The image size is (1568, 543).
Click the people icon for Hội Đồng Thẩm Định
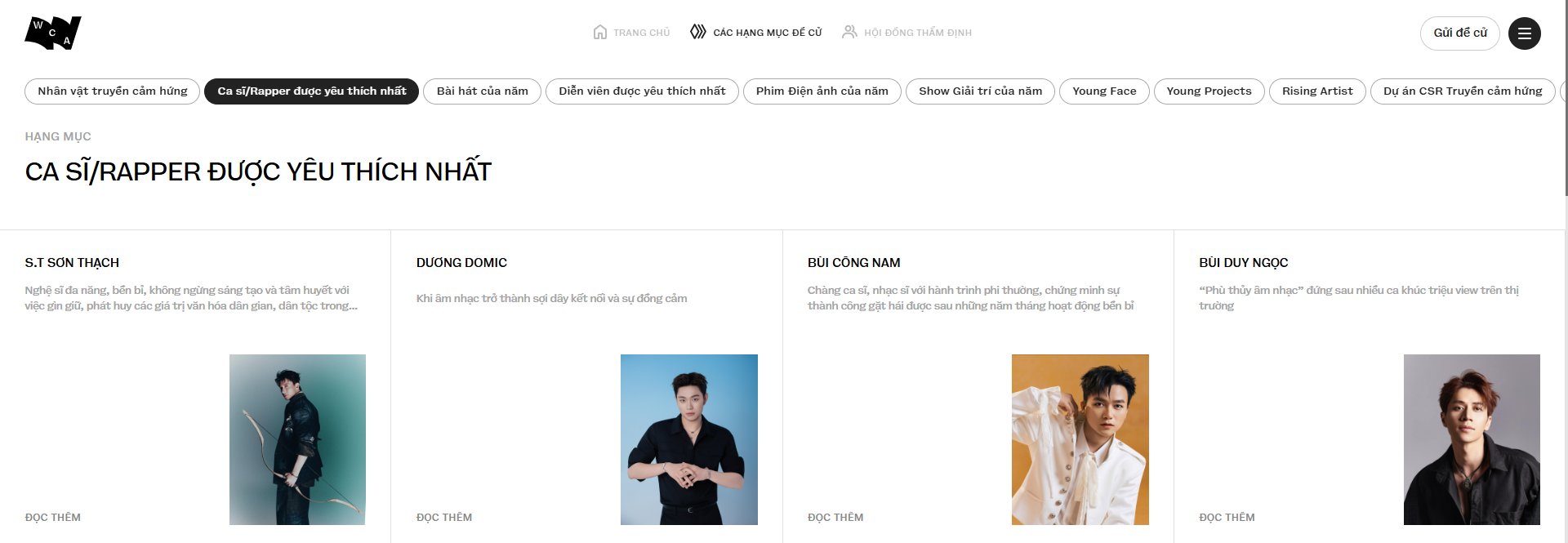(x=849, y=32)
